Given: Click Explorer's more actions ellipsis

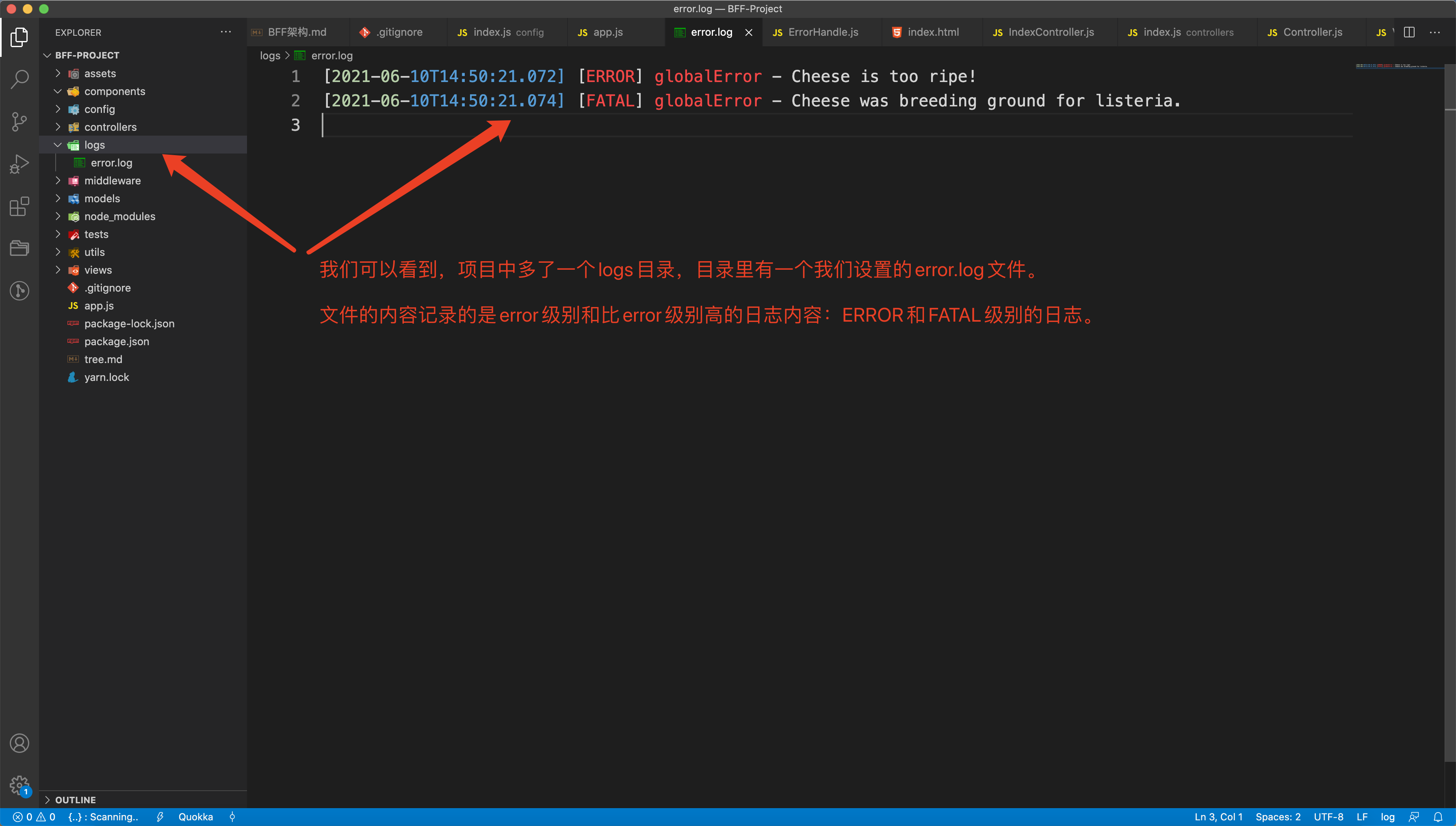Looking at the screenshot, I should click(226, 32).
